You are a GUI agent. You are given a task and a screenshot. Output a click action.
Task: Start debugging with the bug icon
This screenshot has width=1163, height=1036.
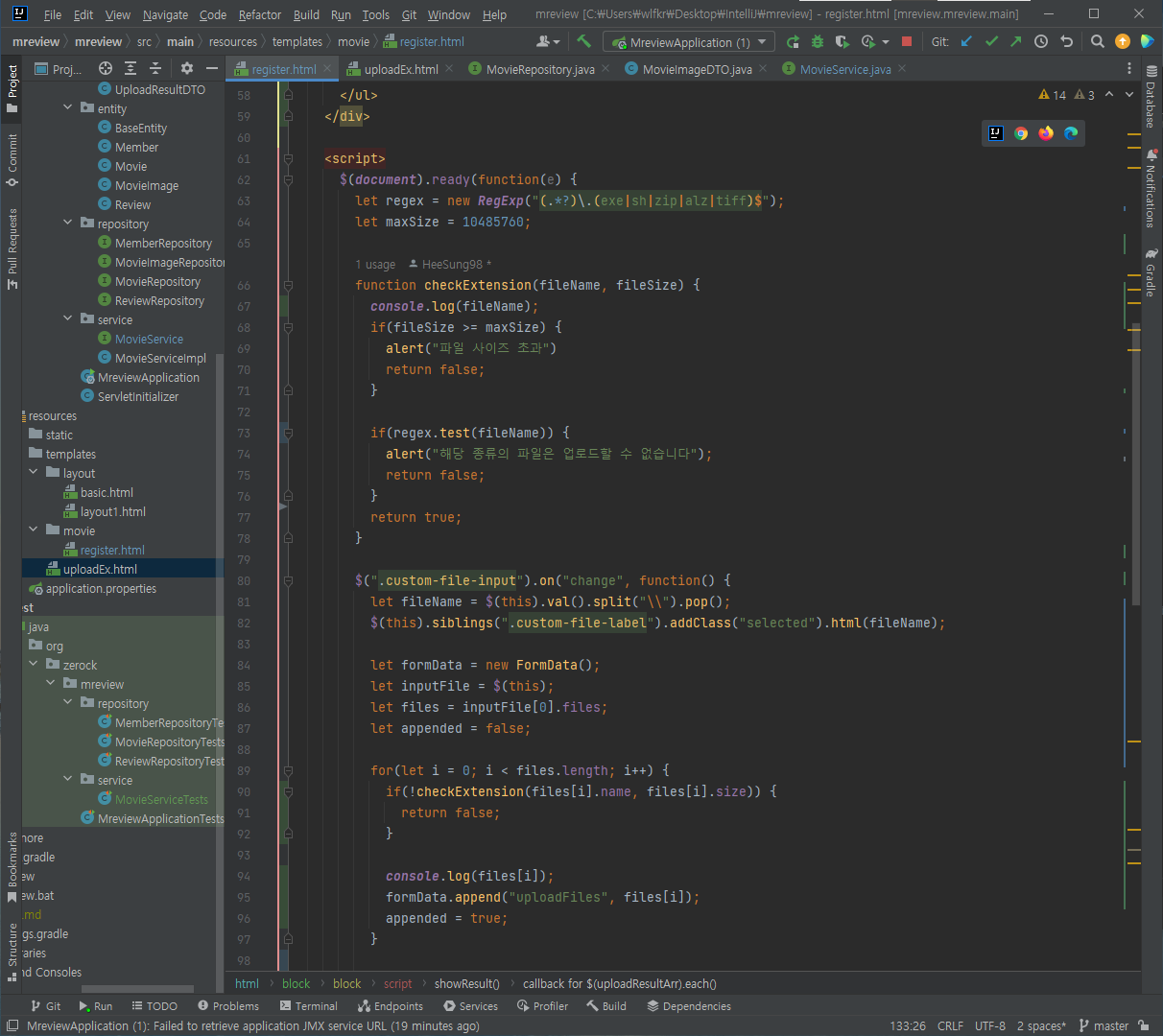[818, 41]
